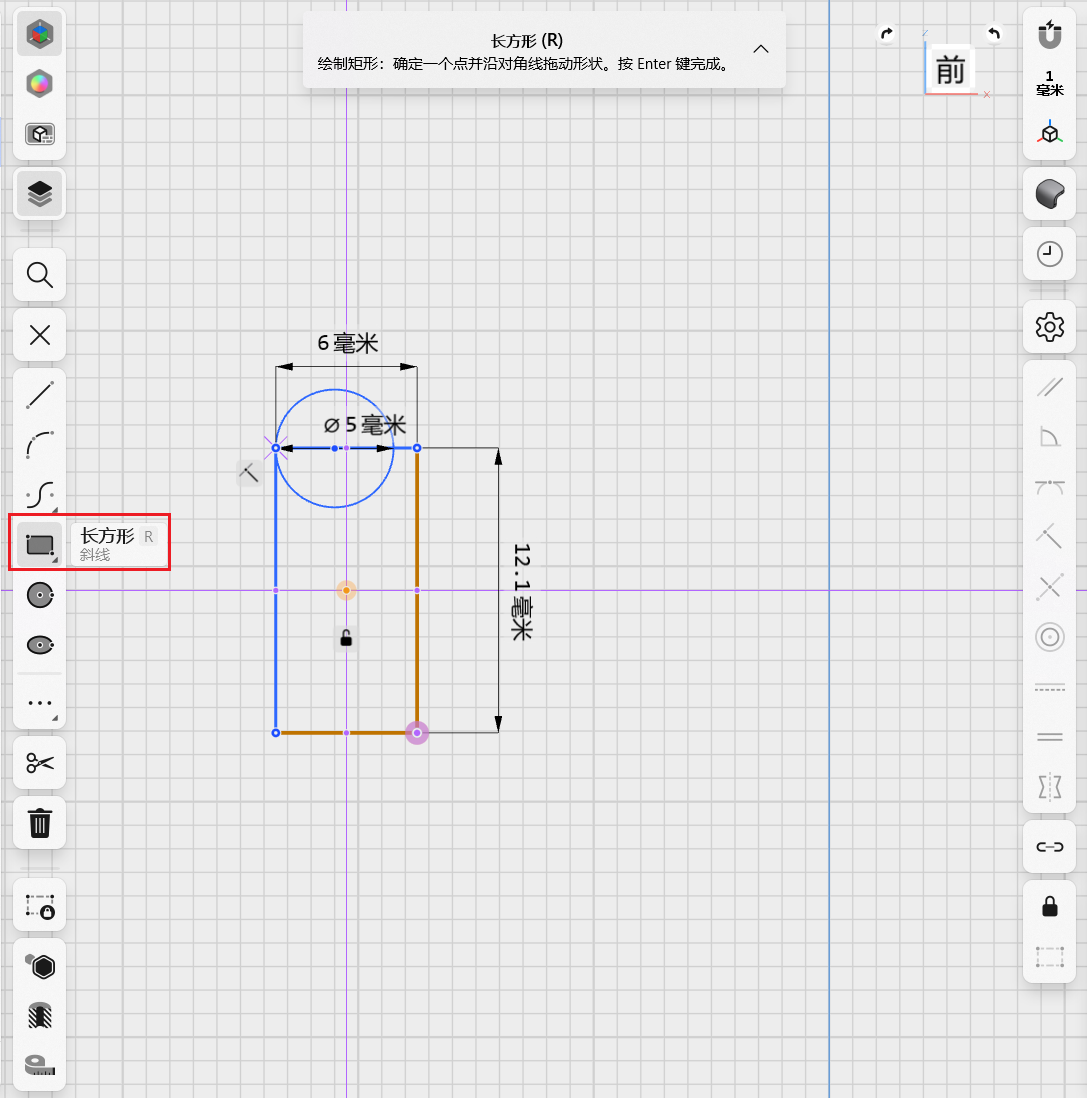The height and width of the screenshot is (1098, 1087).
Task: Toggle the unlock padlock in the rectangle
Action: (x=346, y=638)
